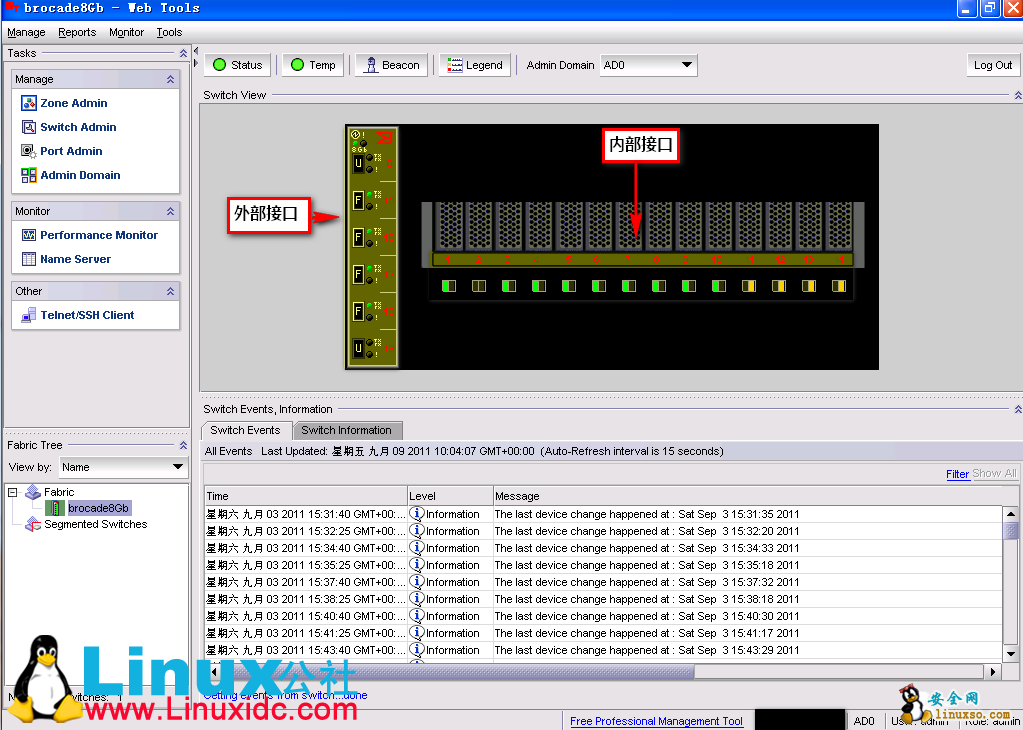Collapse the Manage panel section
The height and width of the screenshot is (730, 1023).
click(x=170, y=79)
